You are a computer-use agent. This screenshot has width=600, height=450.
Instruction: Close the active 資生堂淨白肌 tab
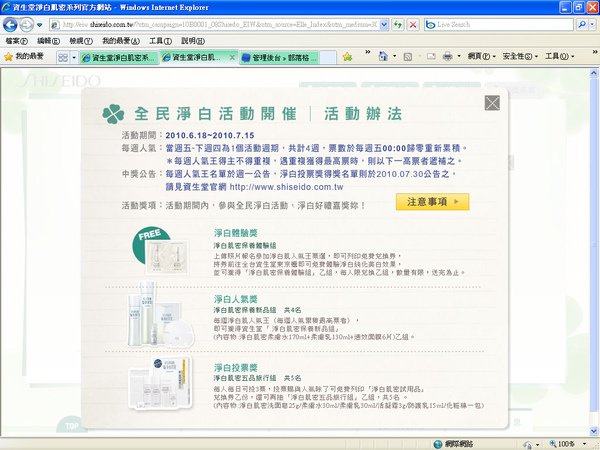232,57
